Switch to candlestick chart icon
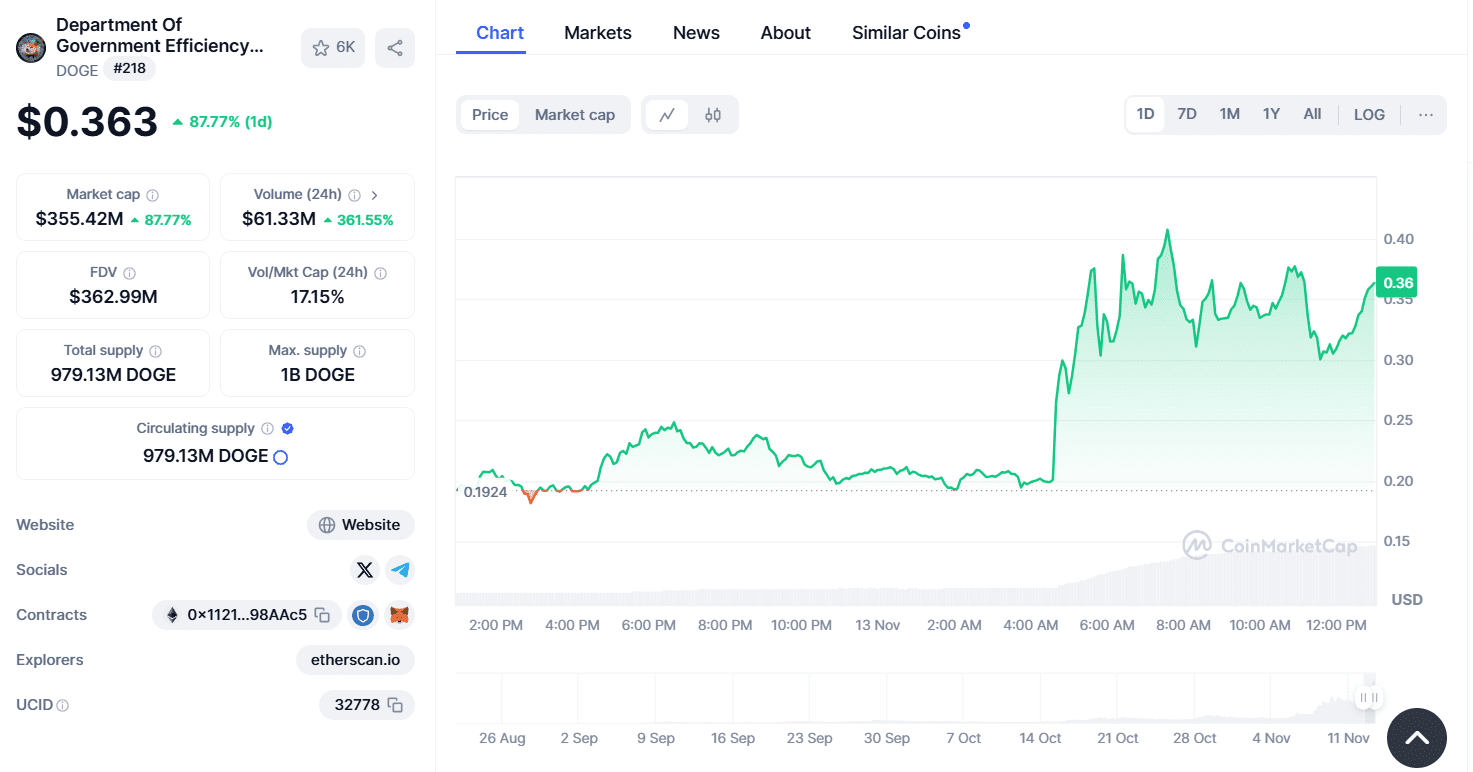 tap(713, 115)
